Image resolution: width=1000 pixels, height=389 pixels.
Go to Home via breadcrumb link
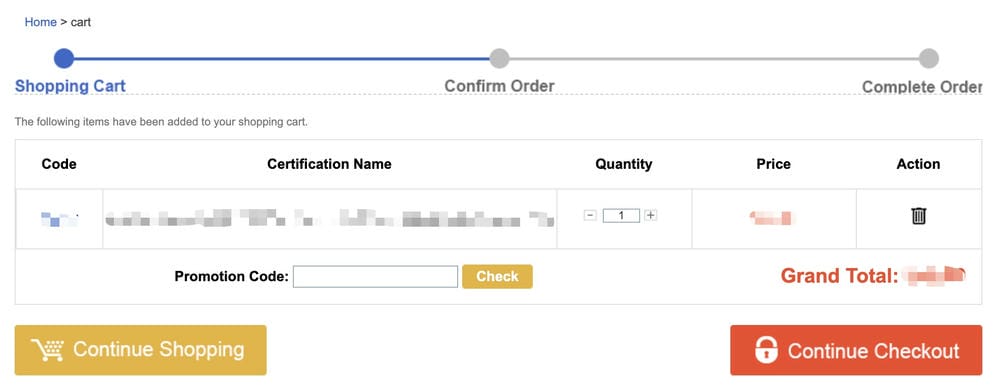click(x=41, y=22)
